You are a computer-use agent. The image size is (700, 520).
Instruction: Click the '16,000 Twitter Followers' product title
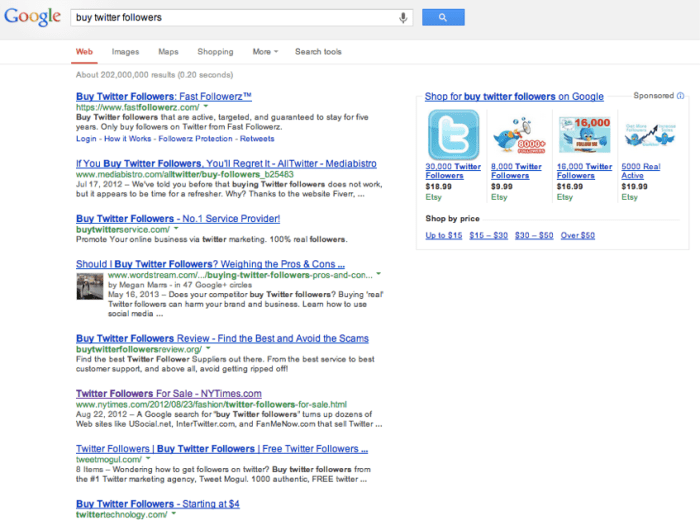pyautogui.click(x=584, y=171)
